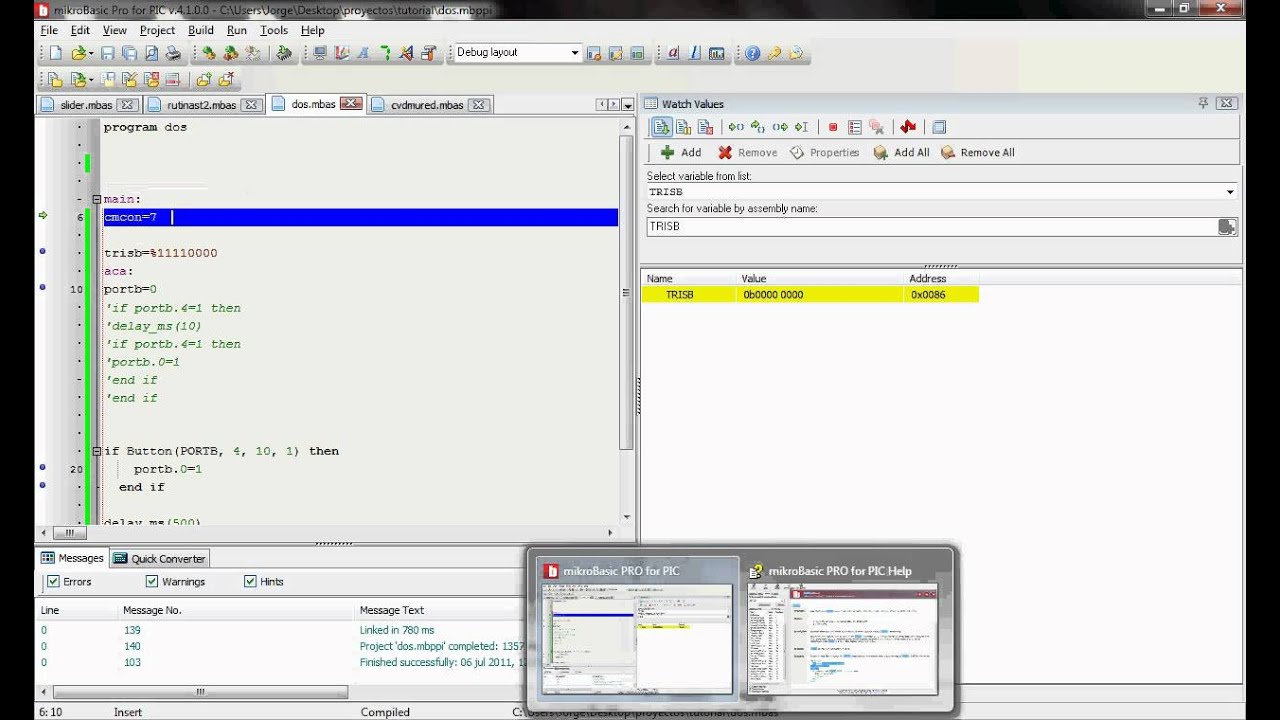Close the dos.mbas tab
Viewport: 1280px width, 720px height.
[x=350, y=104]
